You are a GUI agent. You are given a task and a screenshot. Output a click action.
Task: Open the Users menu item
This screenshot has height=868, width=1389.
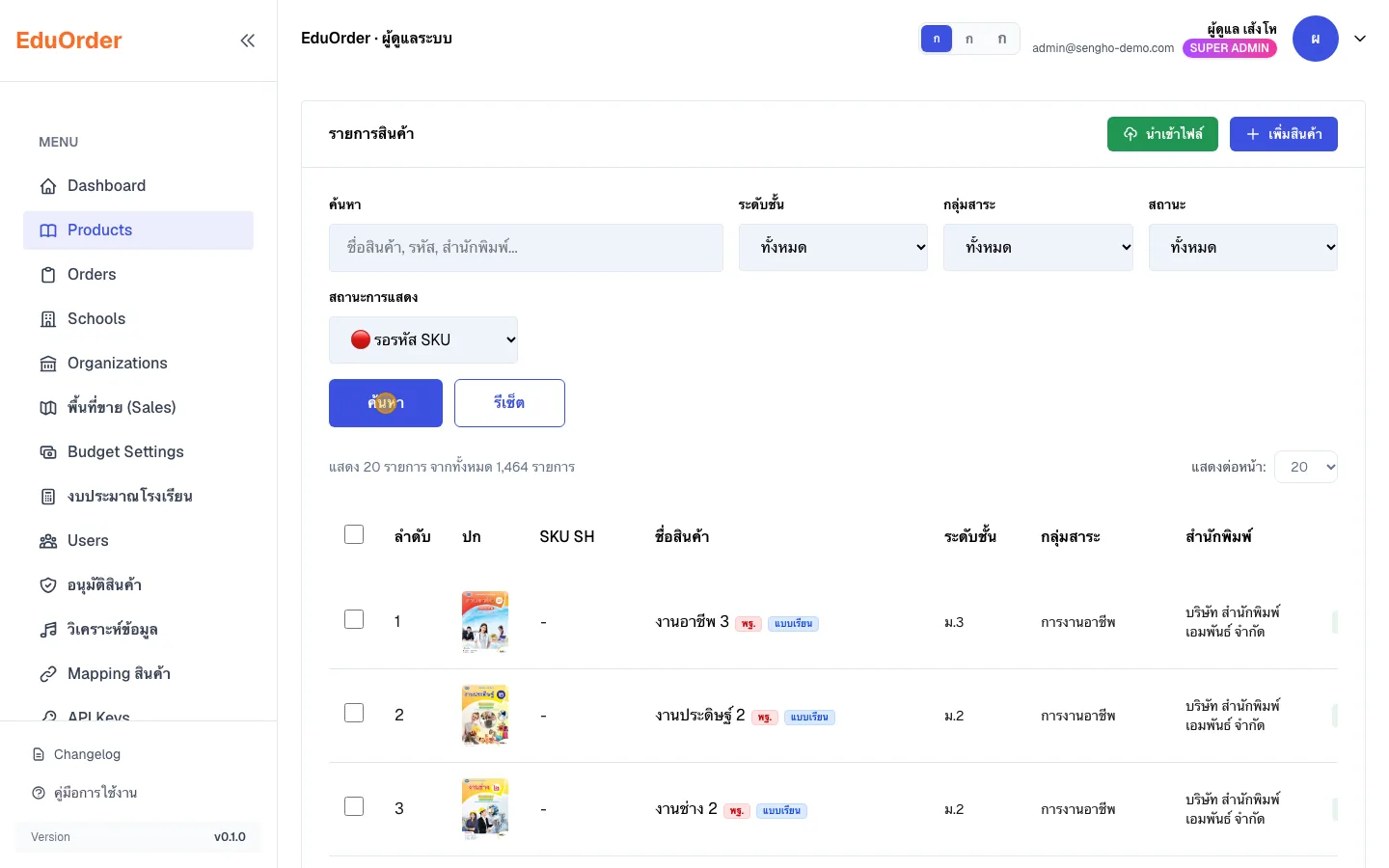coord(138,541)
